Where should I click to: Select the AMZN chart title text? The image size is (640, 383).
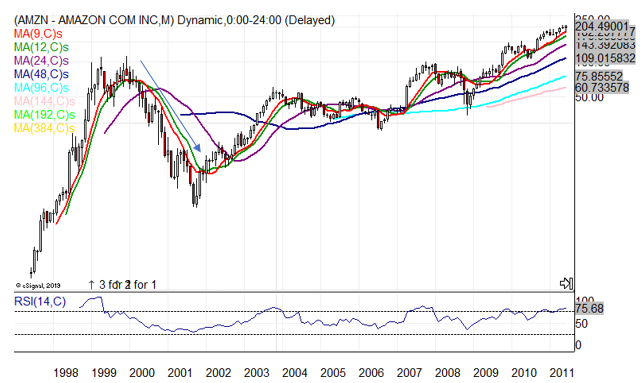[174, 20]
